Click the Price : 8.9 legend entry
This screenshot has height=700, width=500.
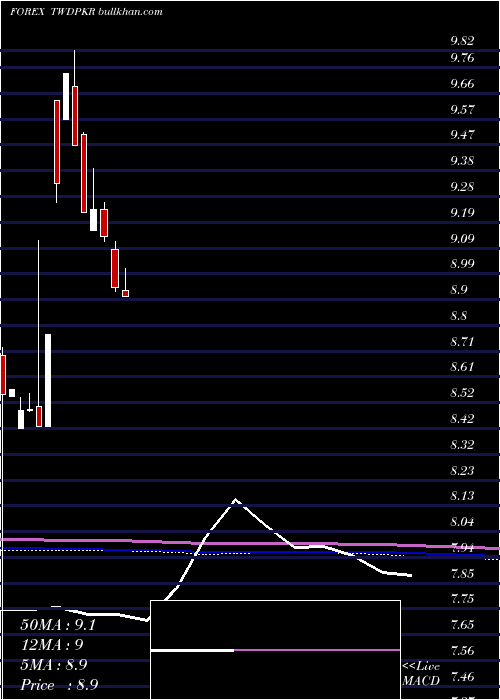59,685
